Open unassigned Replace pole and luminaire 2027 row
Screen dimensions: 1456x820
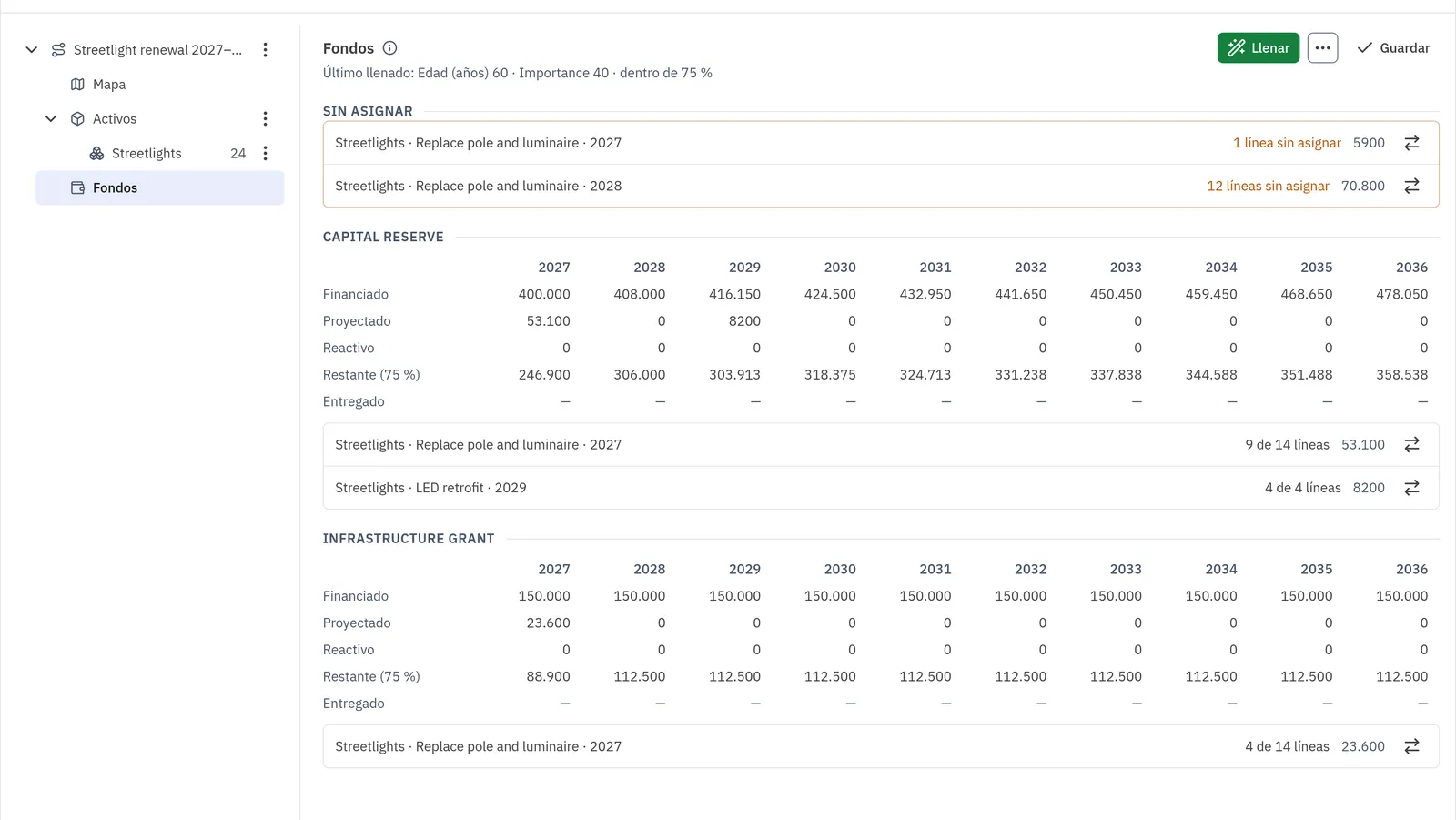[x=881, y=143]
